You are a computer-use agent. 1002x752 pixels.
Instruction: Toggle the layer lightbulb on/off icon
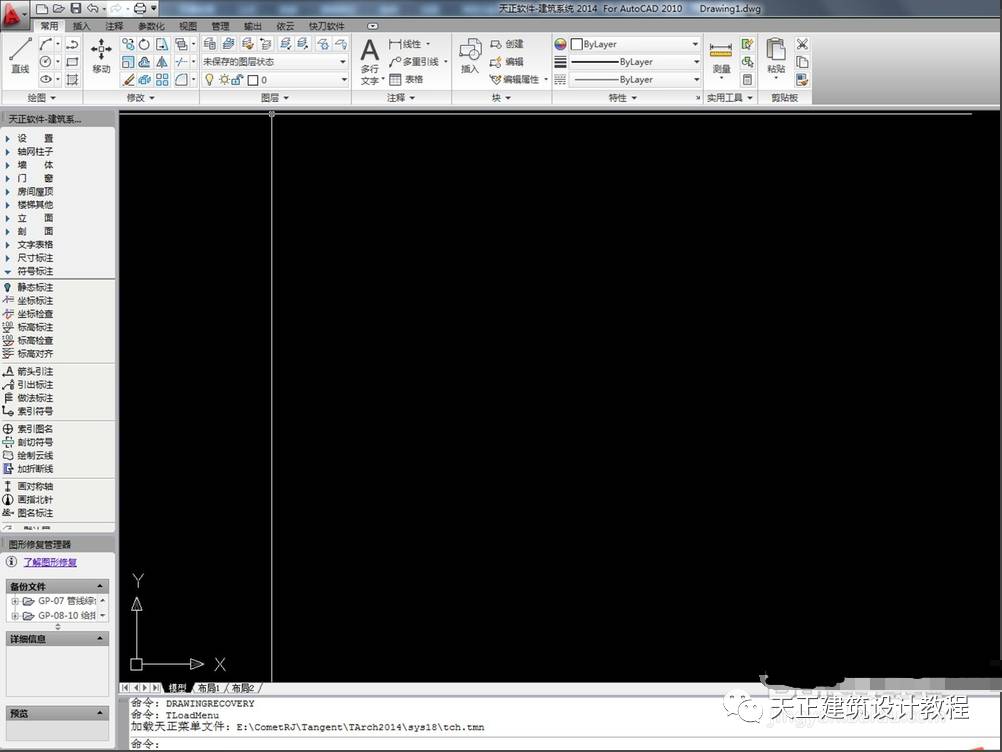(x=209, y=80)
